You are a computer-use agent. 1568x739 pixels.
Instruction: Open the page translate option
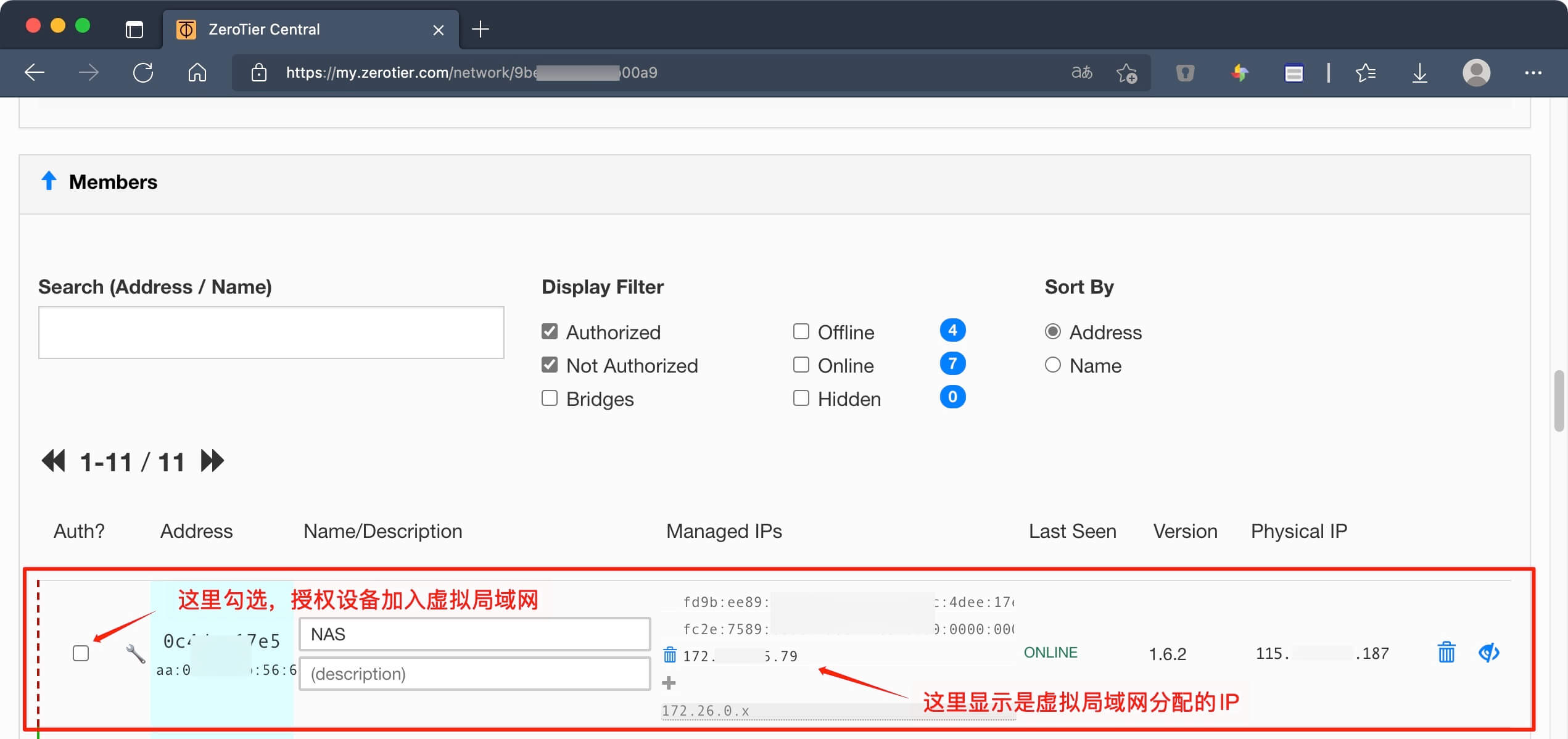point(1082,73)
